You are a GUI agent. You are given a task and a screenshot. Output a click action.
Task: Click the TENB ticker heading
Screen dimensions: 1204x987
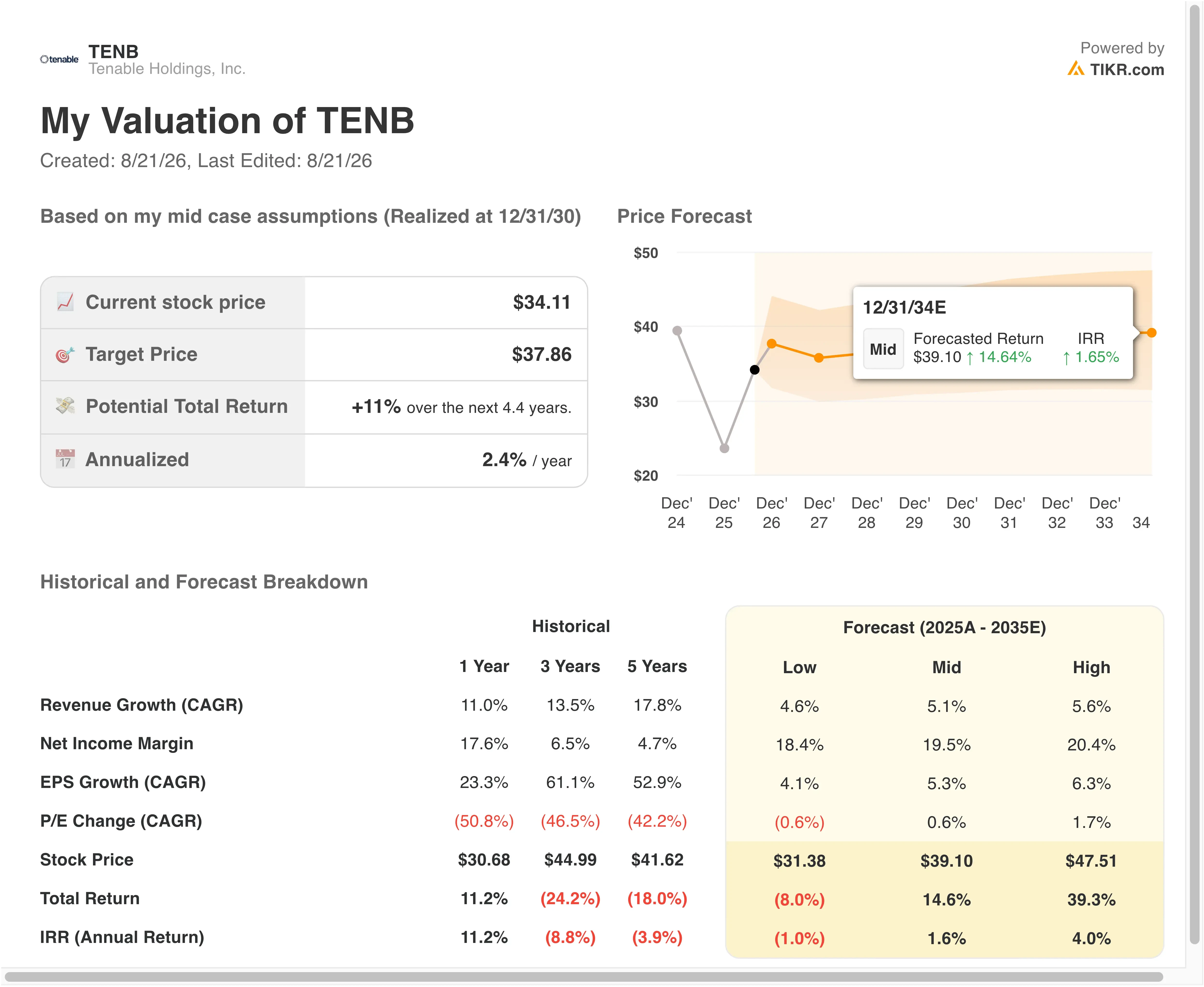click(113, 51)
